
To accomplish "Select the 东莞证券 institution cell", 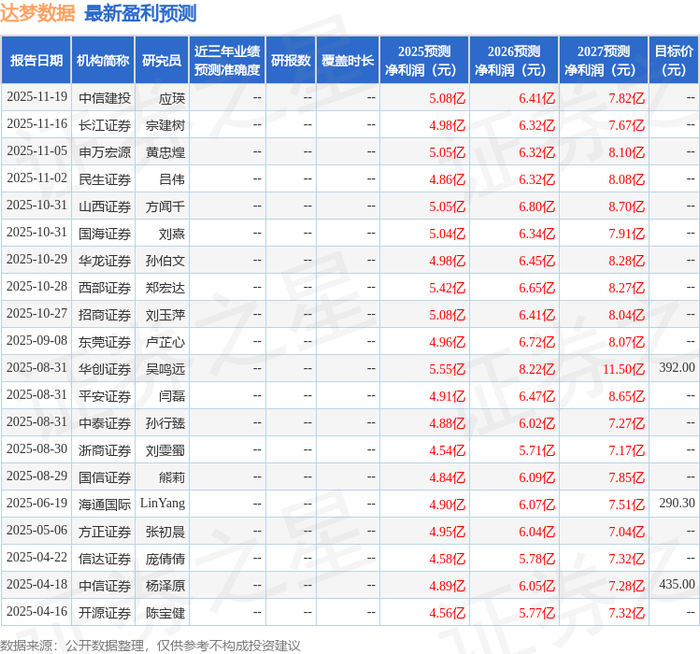I will pos(104,342).
